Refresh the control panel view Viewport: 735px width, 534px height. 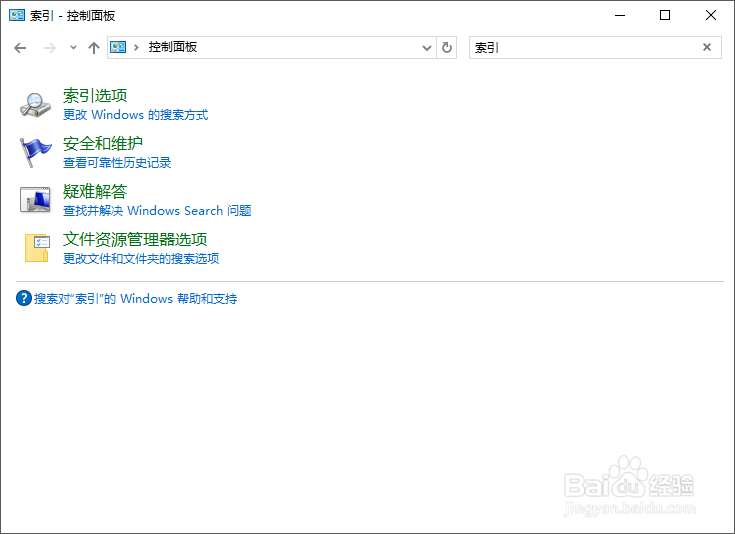point(447,47)
